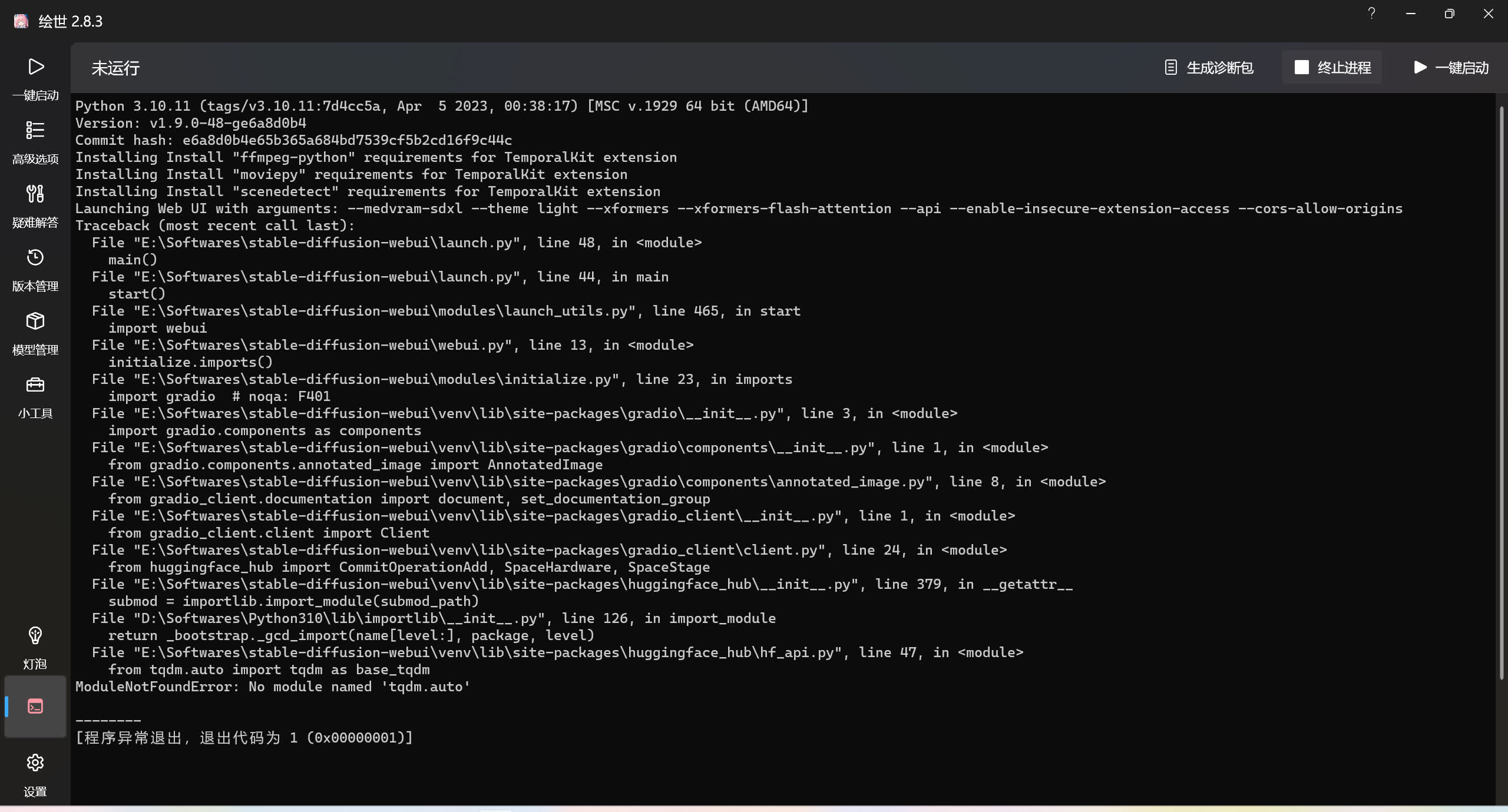The width and height of the screenshot is (1508, 812).
Task: Click the 灯泡 lightbulb icon
Action: pyautogui.click(x=35, y=636)
